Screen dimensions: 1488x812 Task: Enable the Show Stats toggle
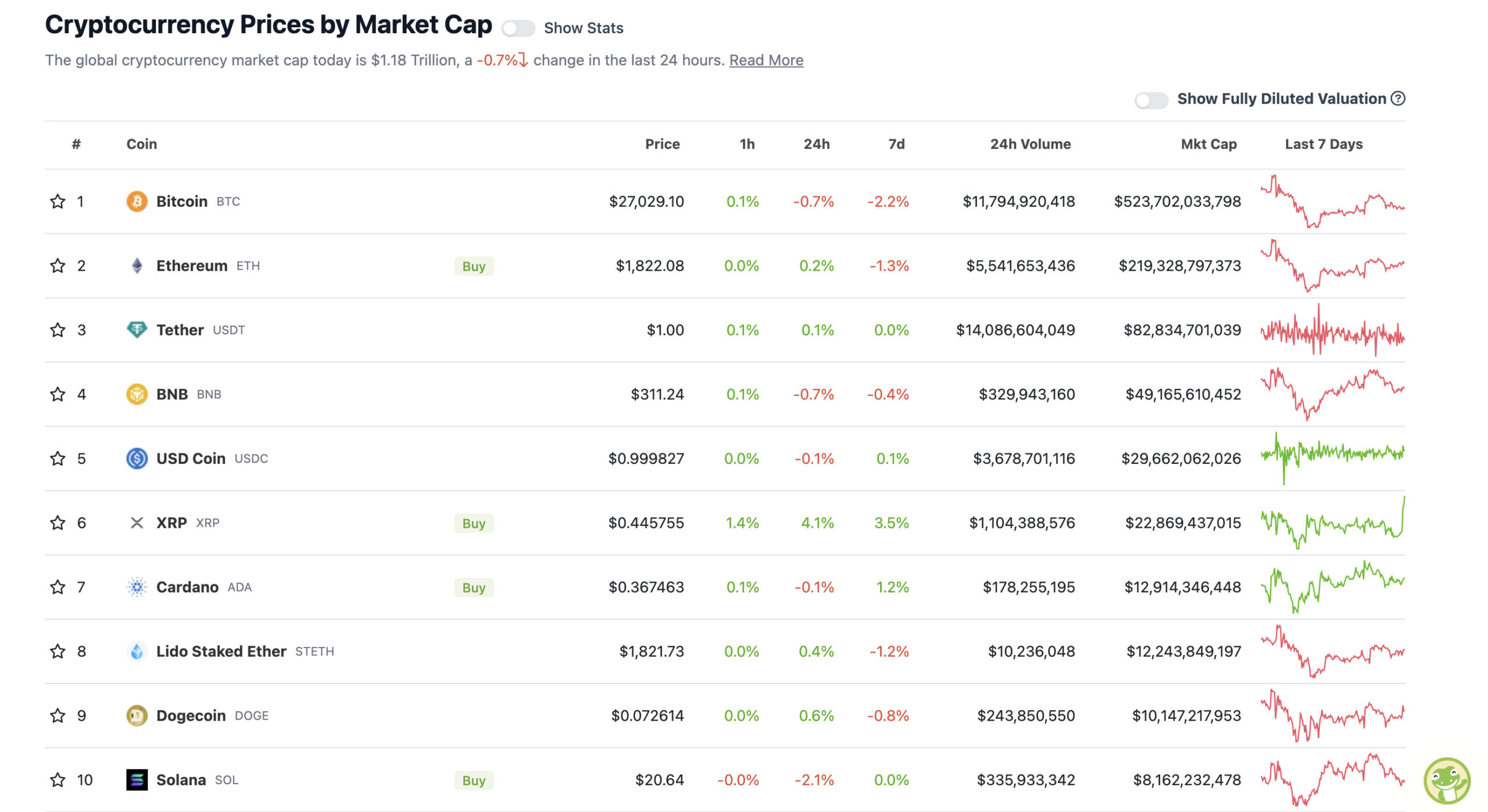518,28
